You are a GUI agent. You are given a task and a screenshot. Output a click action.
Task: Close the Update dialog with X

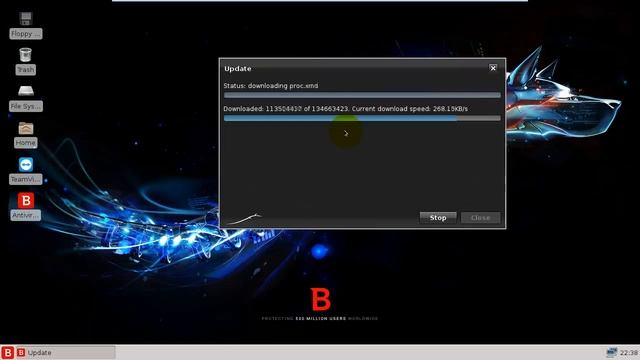click(x=493, y=68)
